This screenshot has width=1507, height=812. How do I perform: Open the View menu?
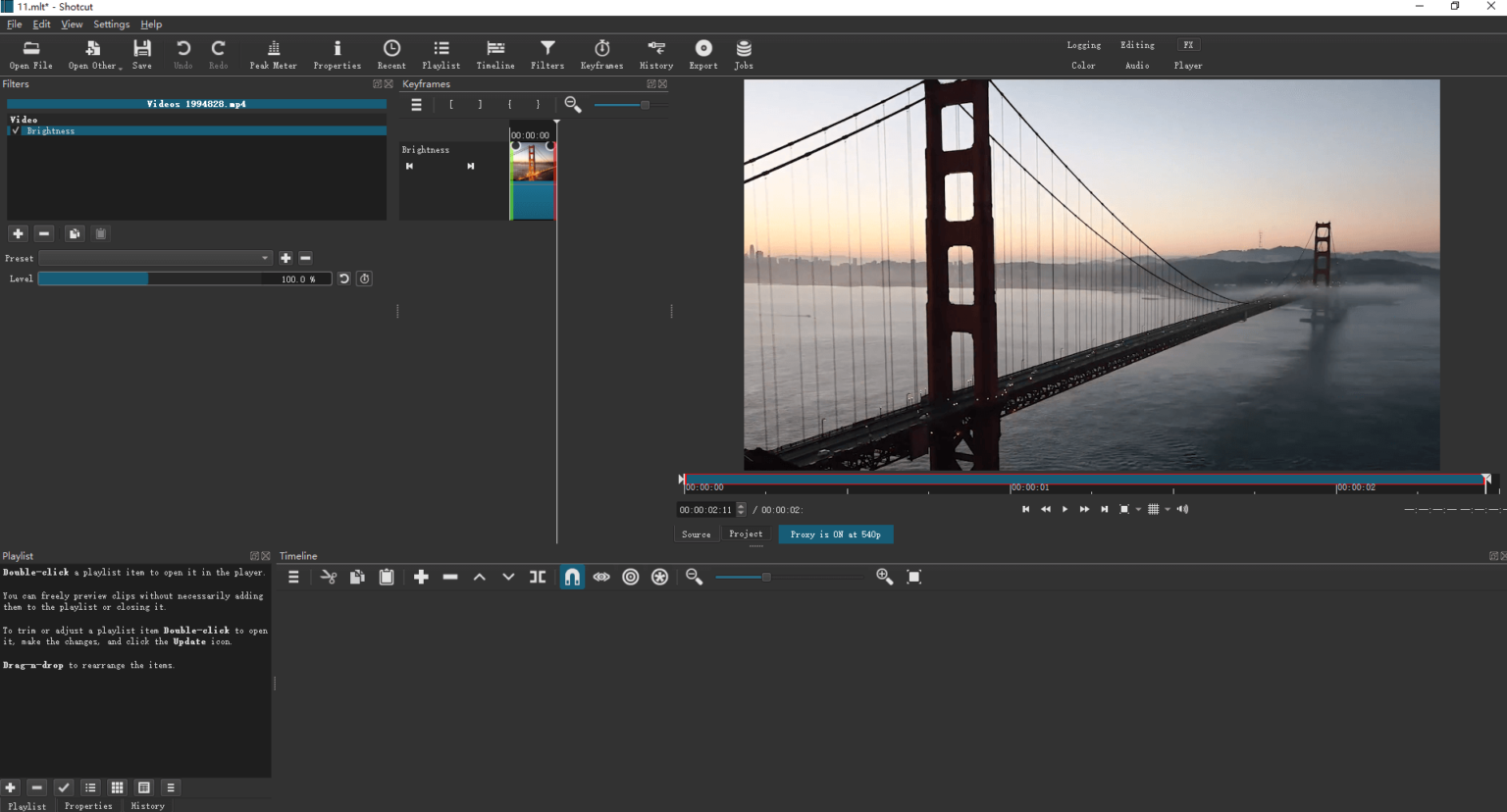pyautogui.click(x=72, y=25)
